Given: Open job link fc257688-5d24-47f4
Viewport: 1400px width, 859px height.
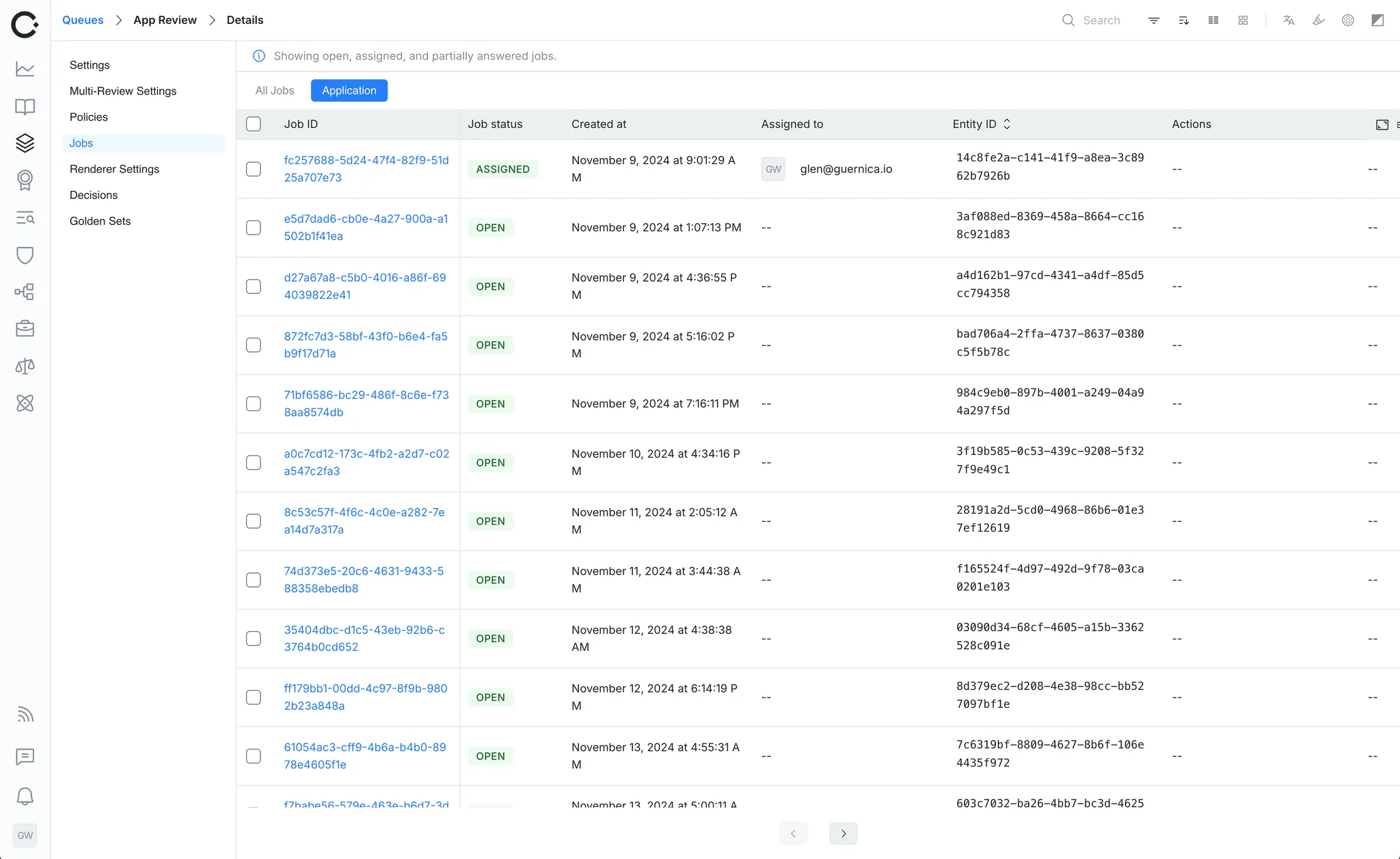Looking at the screenshot, I should [366, 169].
